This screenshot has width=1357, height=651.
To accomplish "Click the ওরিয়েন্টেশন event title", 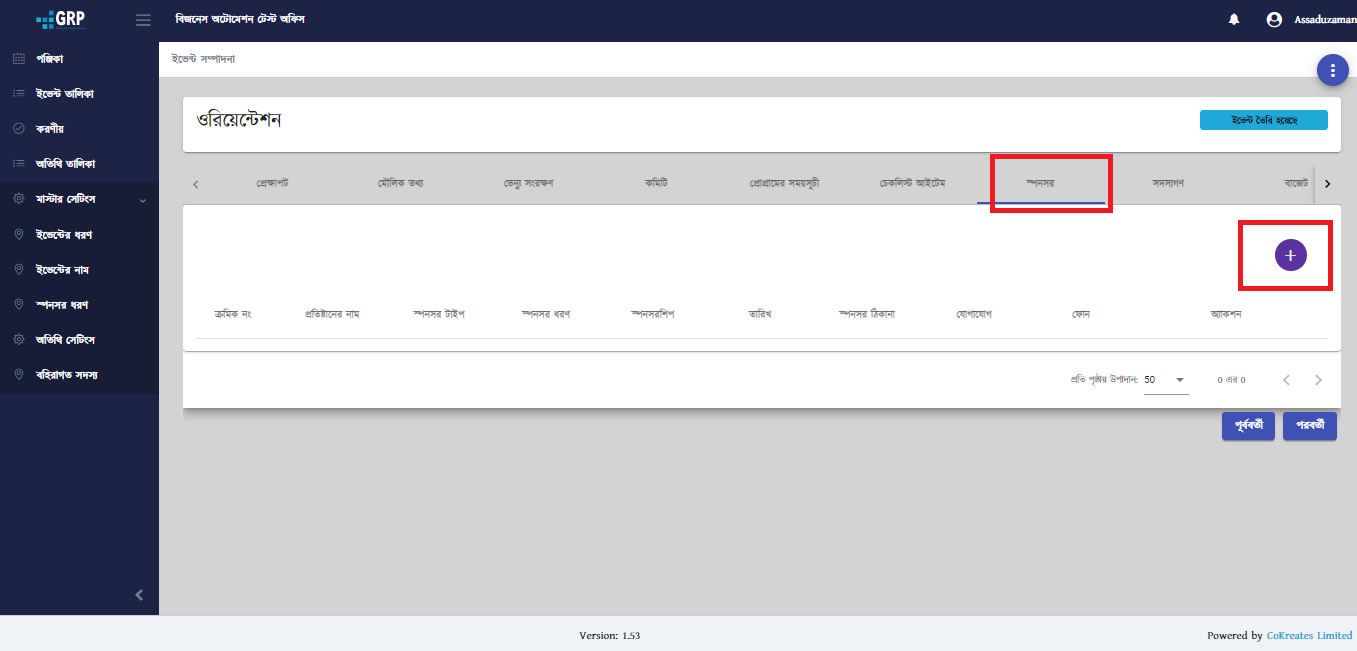I will (x=239, y=120).
